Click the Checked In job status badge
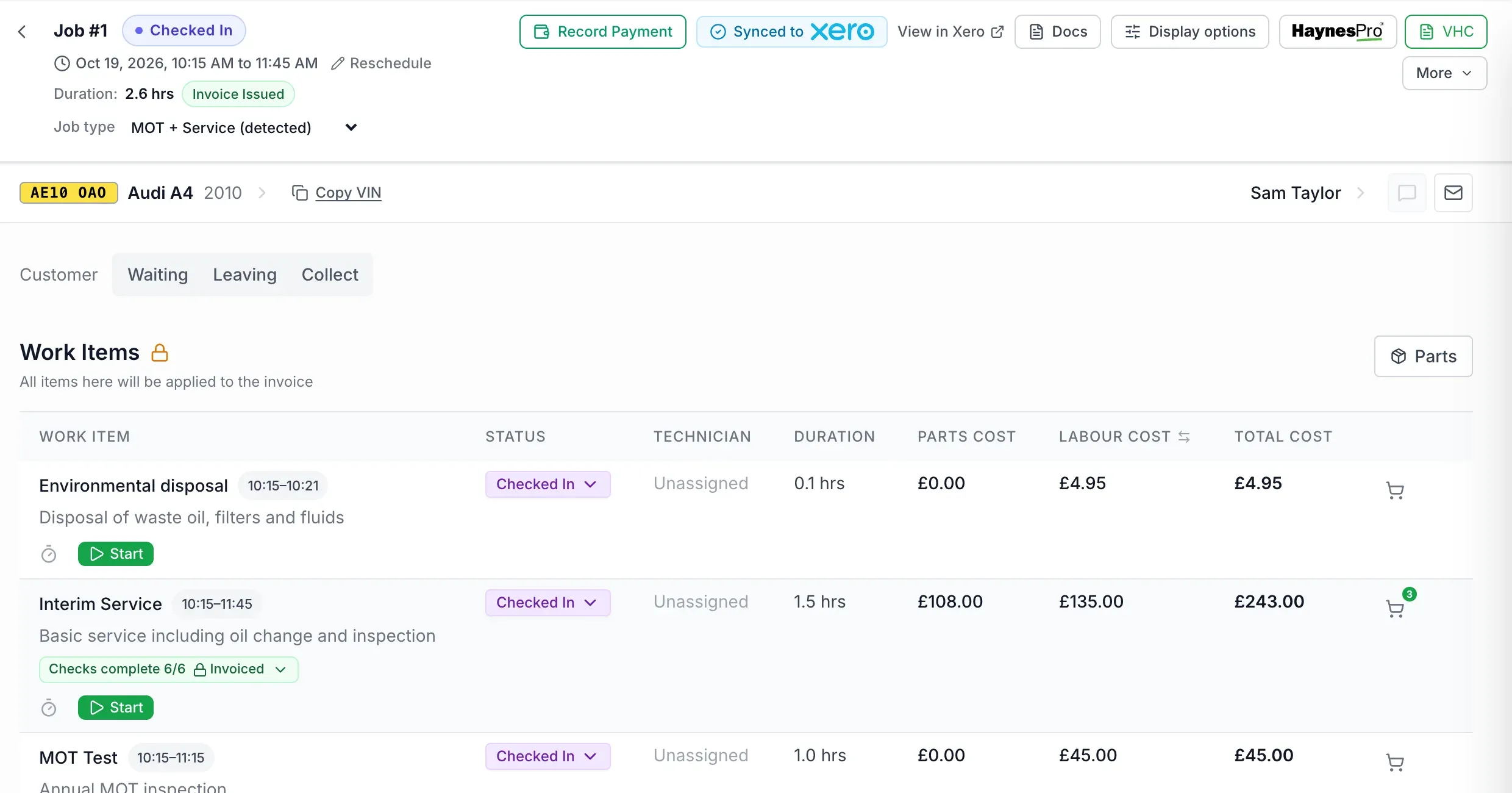1512x793 pixels. point(184,30)
